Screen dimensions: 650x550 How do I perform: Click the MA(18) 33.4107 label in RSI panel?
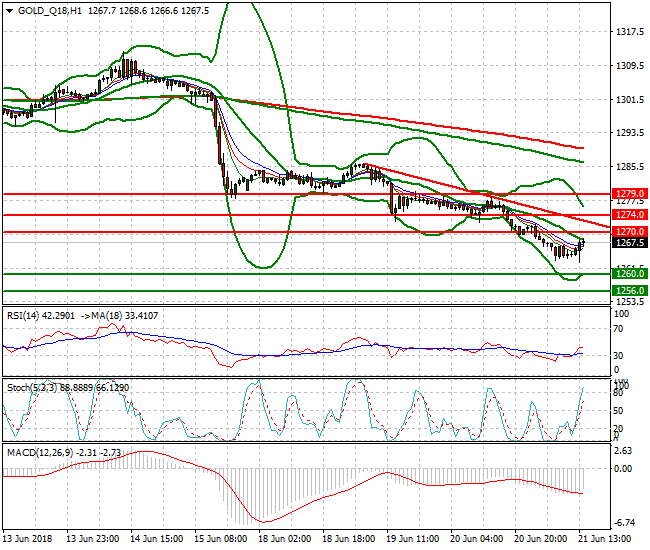(124, 316)
